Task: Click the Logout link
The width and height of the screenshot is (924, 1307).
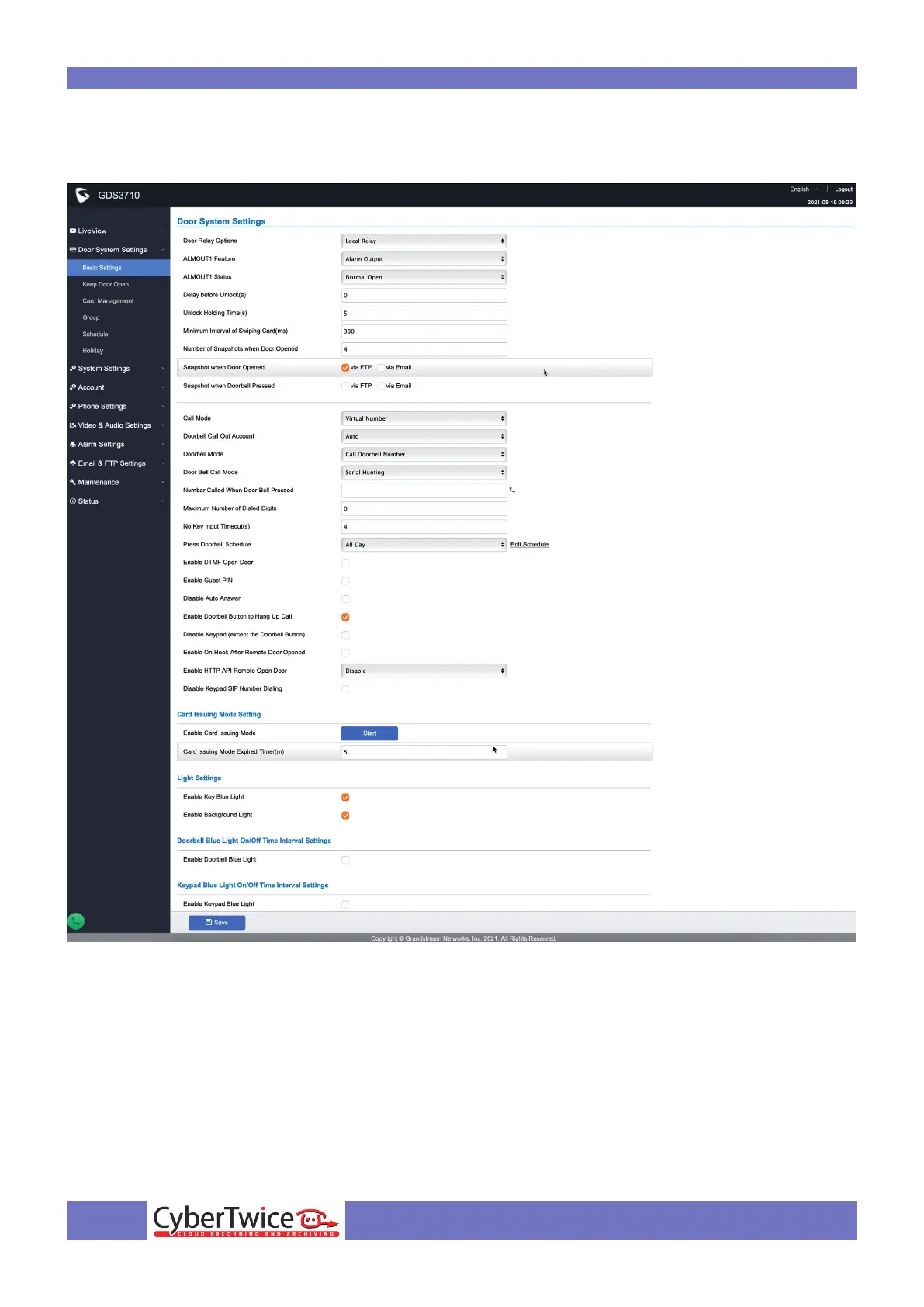Action: point(843,189)
